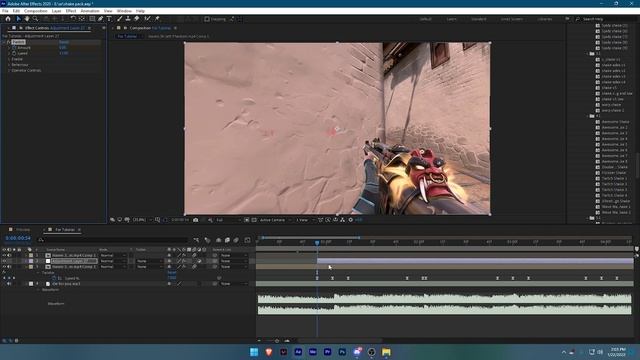This screenshot has width=640, height=360.
Task: Open the Window menu
Action: pos(124,11)
